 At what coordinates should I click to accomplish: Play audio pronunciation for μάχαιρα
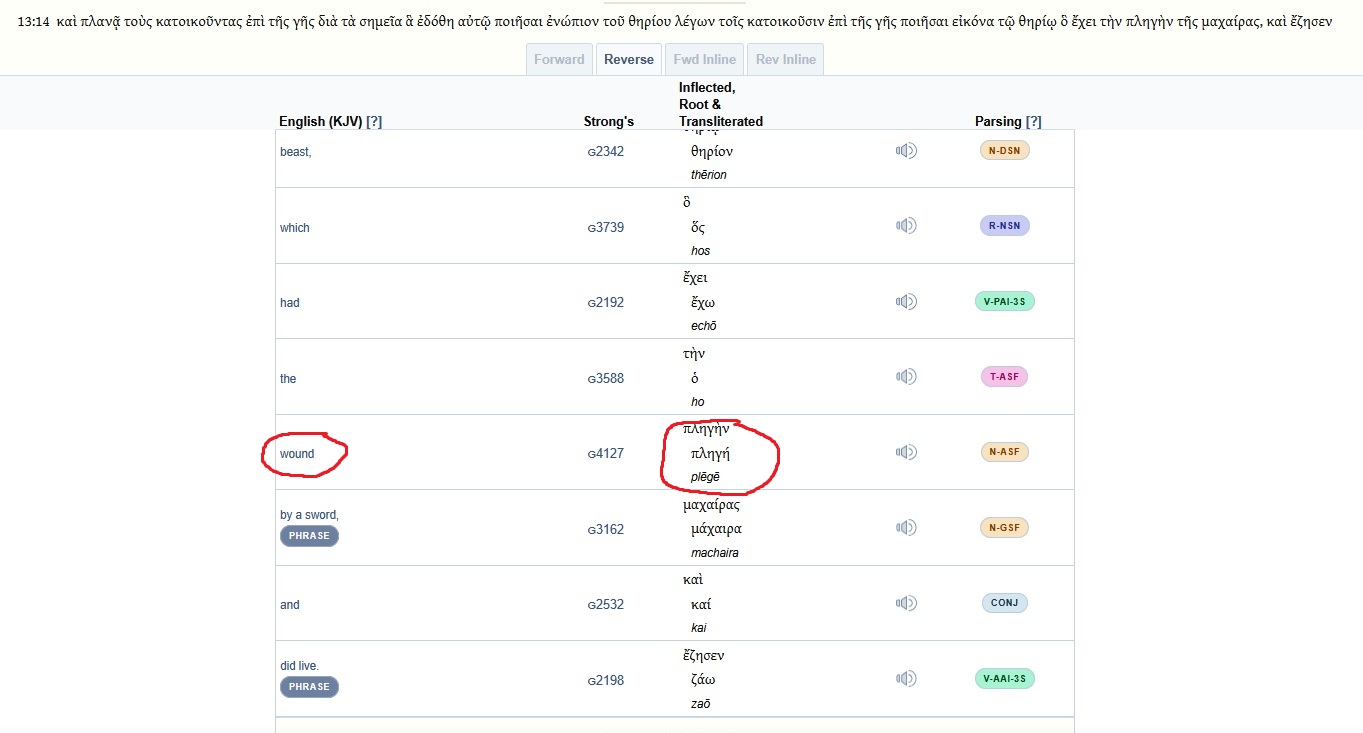click(x=906, y=528)
